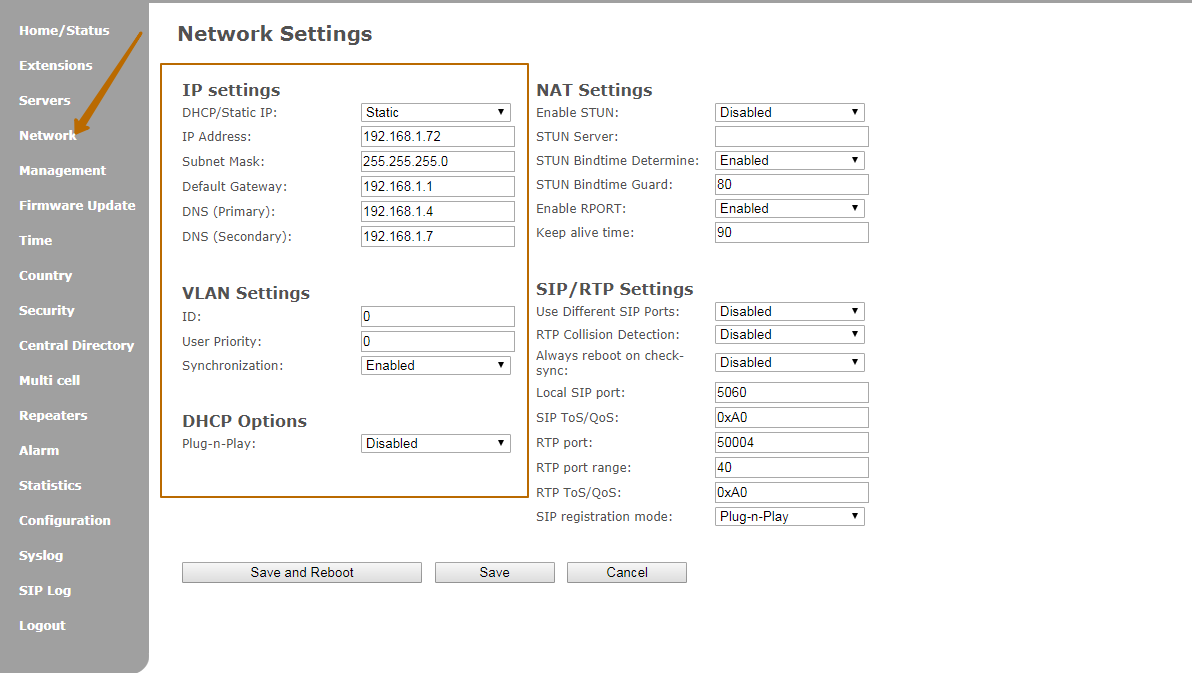This screenshot has height=692, width=1192.
Task: Click Logout in the sidebar
Action: pos(42,625)
